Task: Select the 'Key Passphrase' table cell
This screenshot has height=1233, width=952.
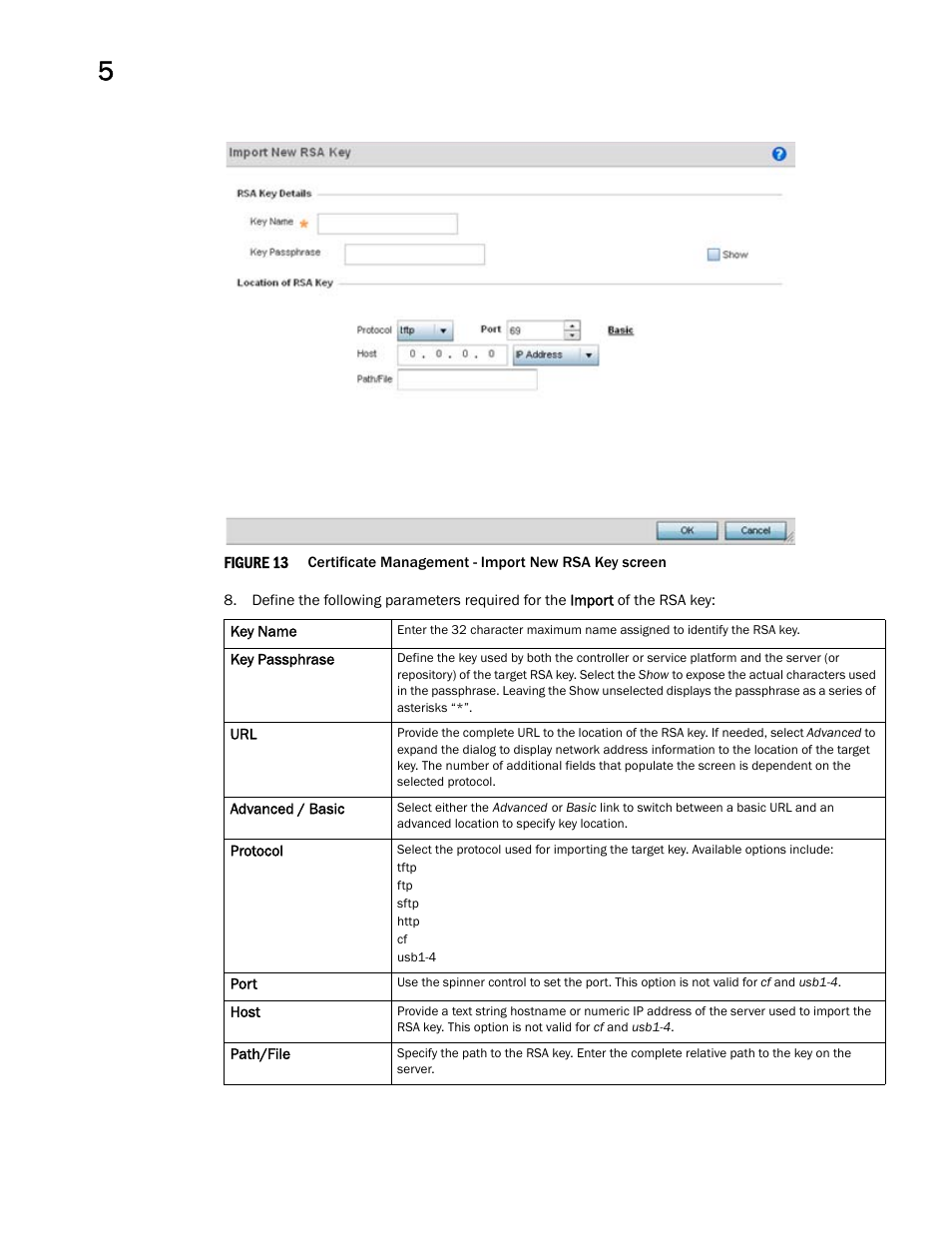Action: pos(307,686)
